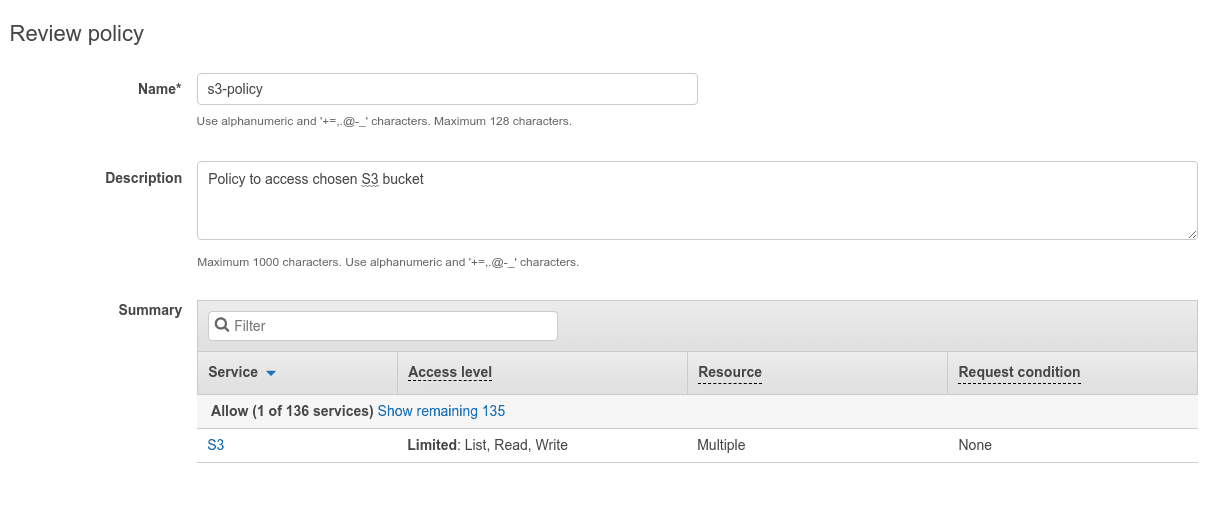Click the Description field label
The height and width of the screenshot is (514, 1220).
[x=144, y=178]
